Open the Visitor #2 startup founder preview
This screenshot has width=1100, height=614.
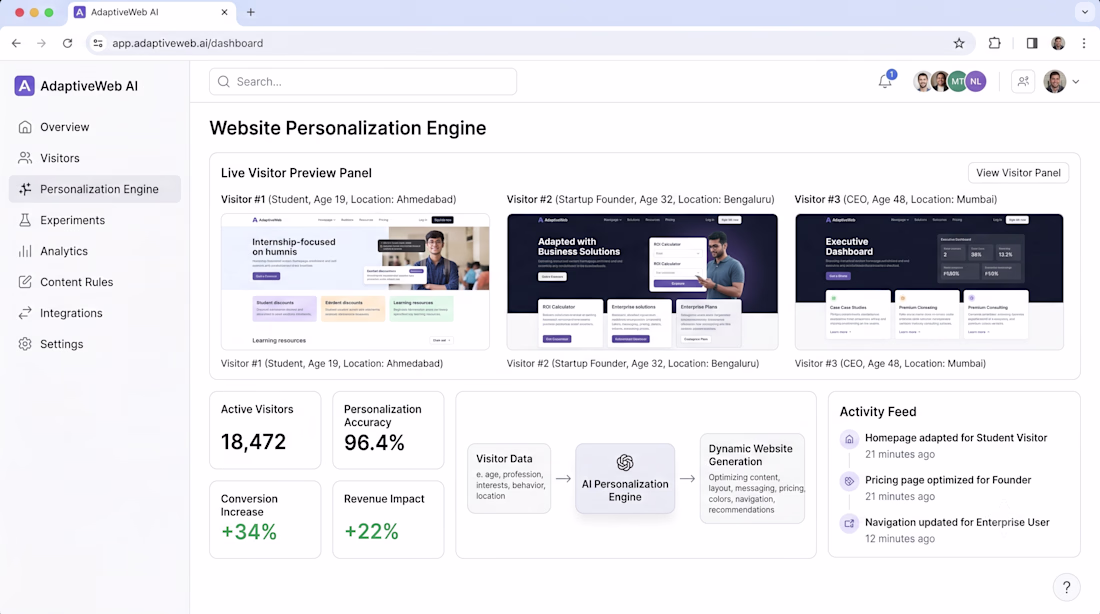[642, 281]
